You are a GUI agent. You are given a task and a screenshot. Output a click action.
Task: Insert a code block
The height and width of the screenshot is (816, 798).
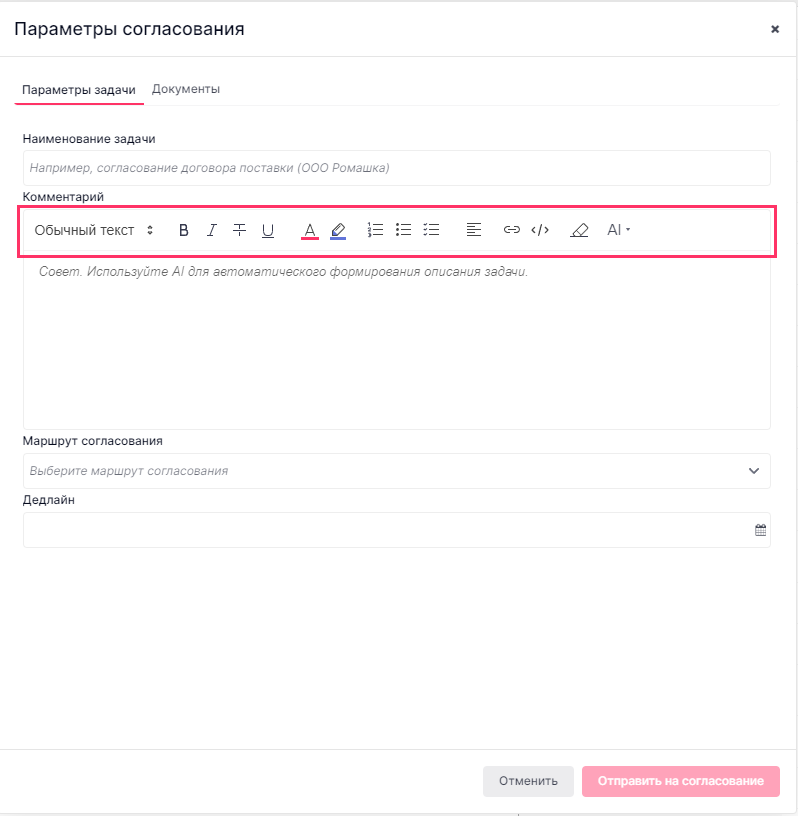pyautogui.click(x=540, y=230)
